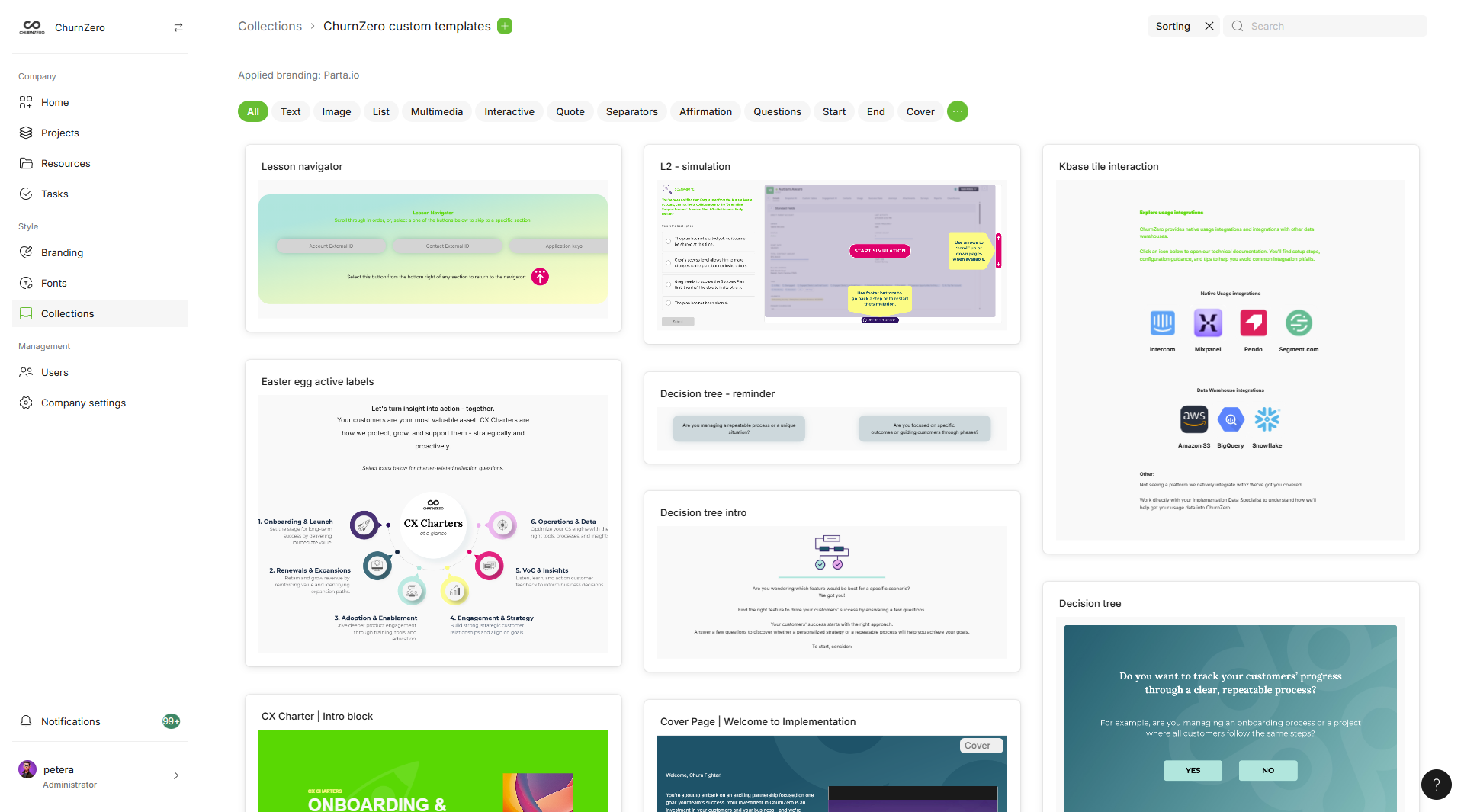Click the Mixpanel integration icon
1464x812 pixels.
[x=1208, y=323]
